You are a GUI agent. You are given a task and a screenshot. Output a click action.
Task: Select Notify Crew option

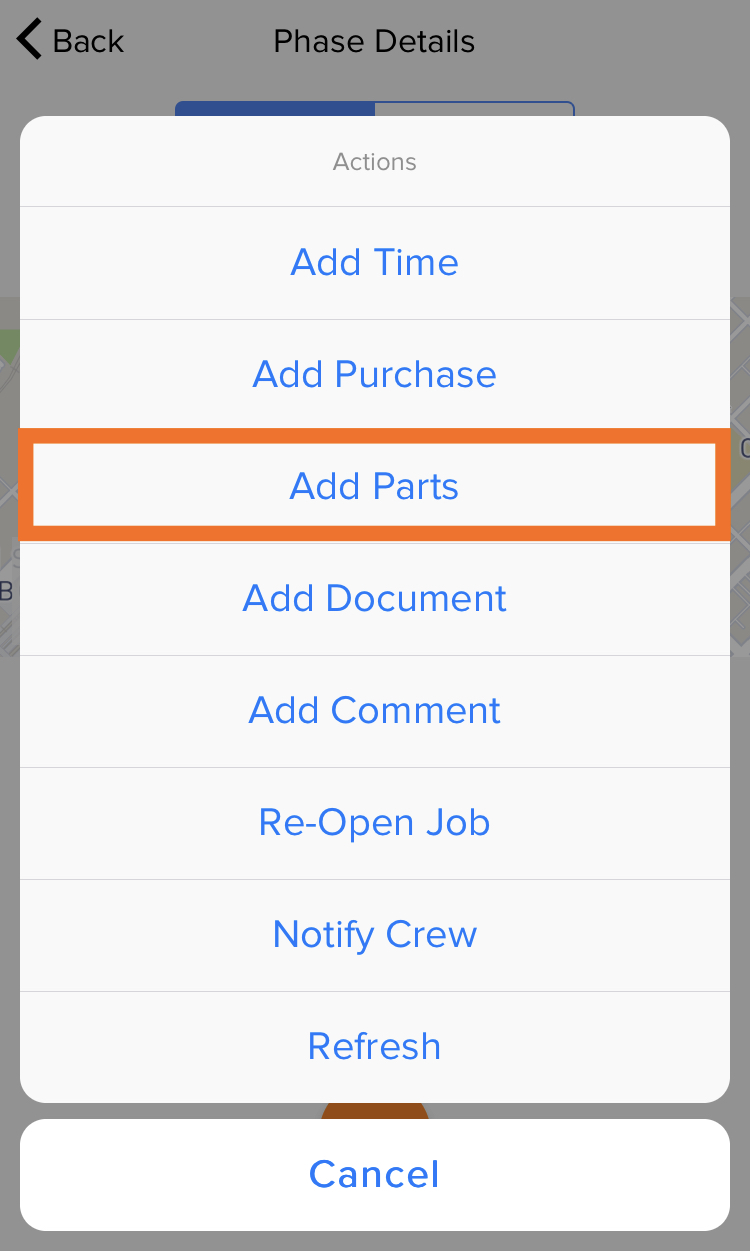(x=375, y=935)
